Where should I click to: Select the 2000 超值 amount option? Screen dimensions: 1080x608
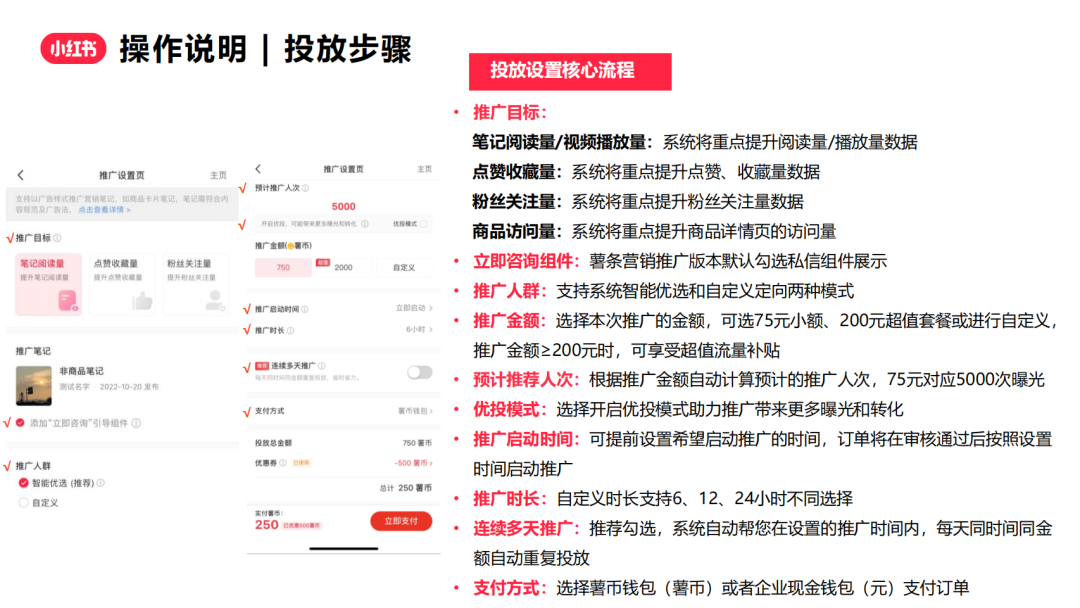click(343, 267)
